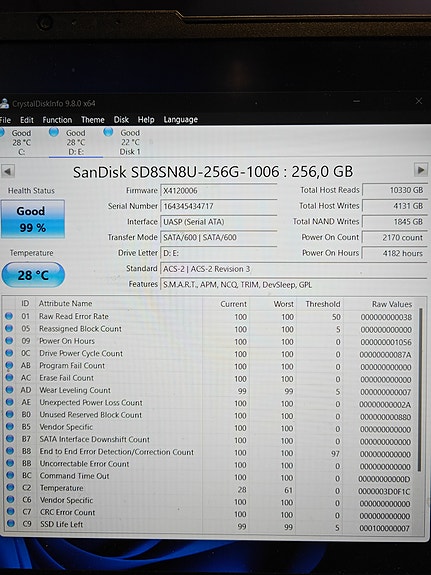Click the 28 °C temperature button
431x575 pixels.
(33, 275)
